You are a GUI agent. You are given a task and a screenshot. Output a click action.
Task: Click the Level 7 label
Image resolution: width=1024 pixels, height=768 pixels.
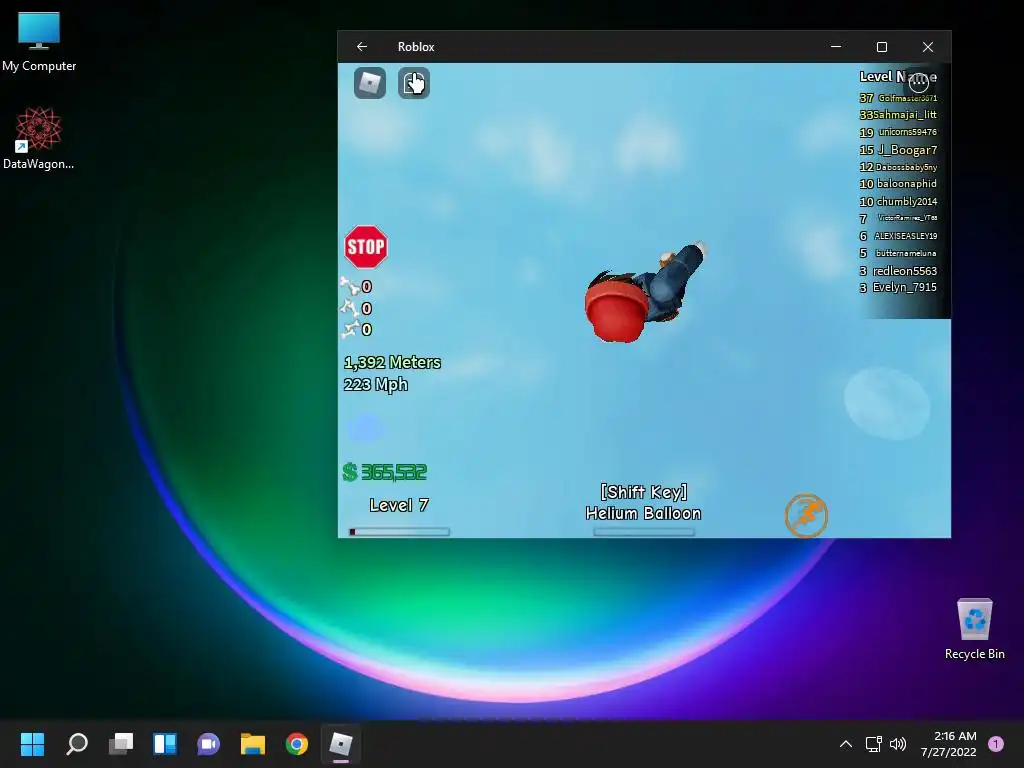point(399,505)
